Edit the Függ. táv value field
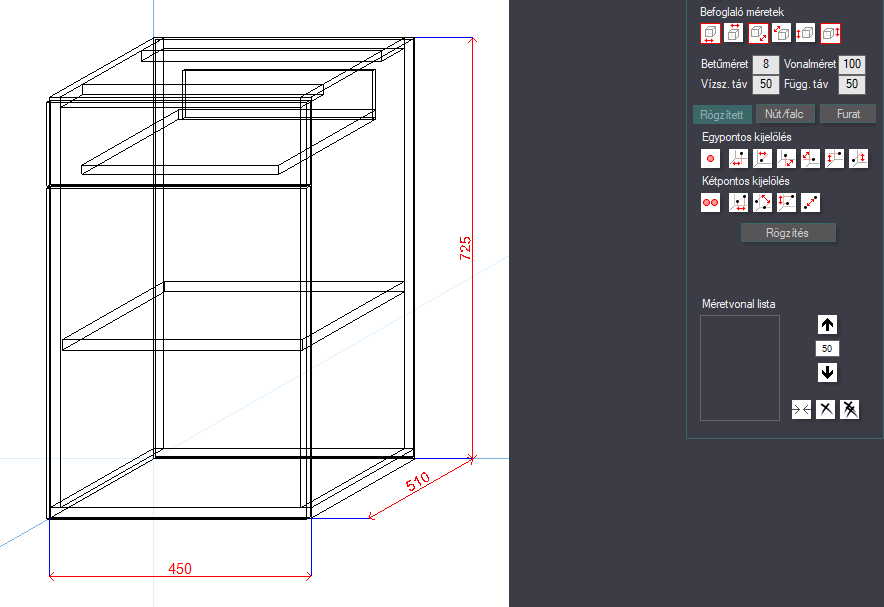The height and width of the screenshot is (607, 884). point(852,85)
